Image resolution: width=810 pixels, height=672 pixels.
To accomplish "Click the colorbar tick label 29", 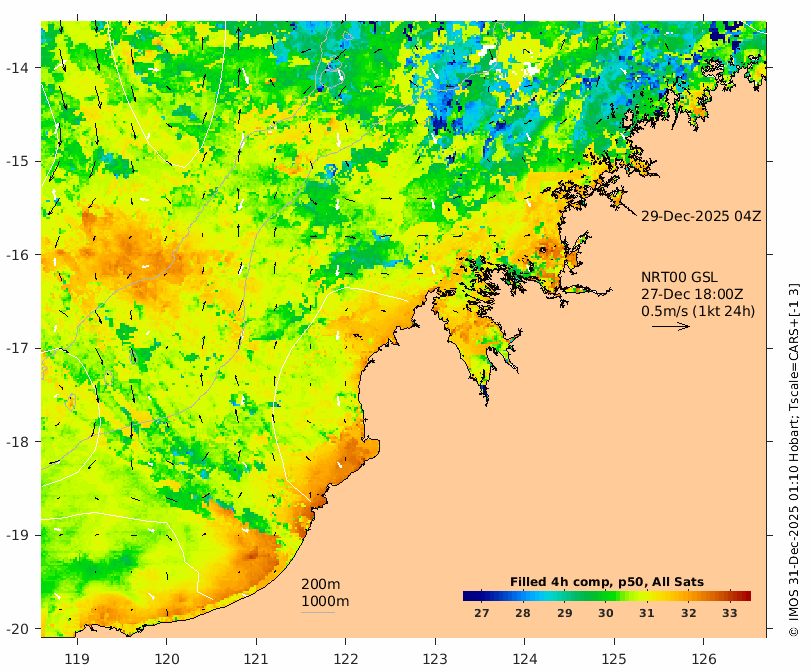I will [564, 613].
